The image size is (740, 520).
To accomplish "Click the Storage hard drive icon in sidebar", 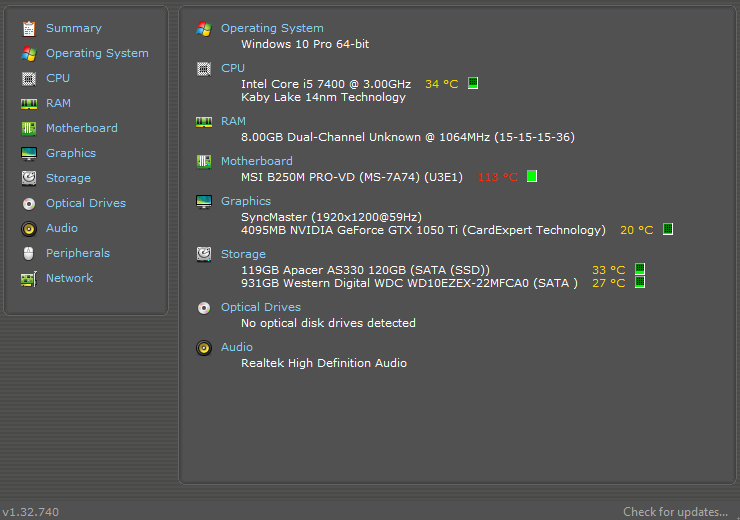I will coord(29,178).
